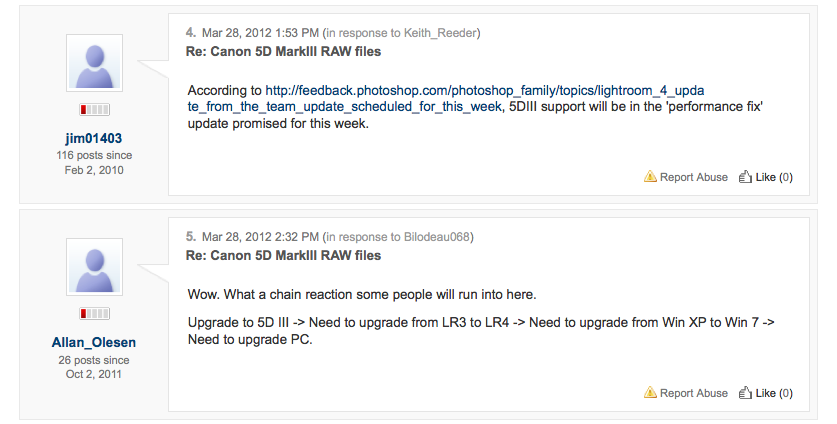
Task: Click post 5 title 'Re: Canon 5D MarkIII RAW files'
Action: click(283, 256)
